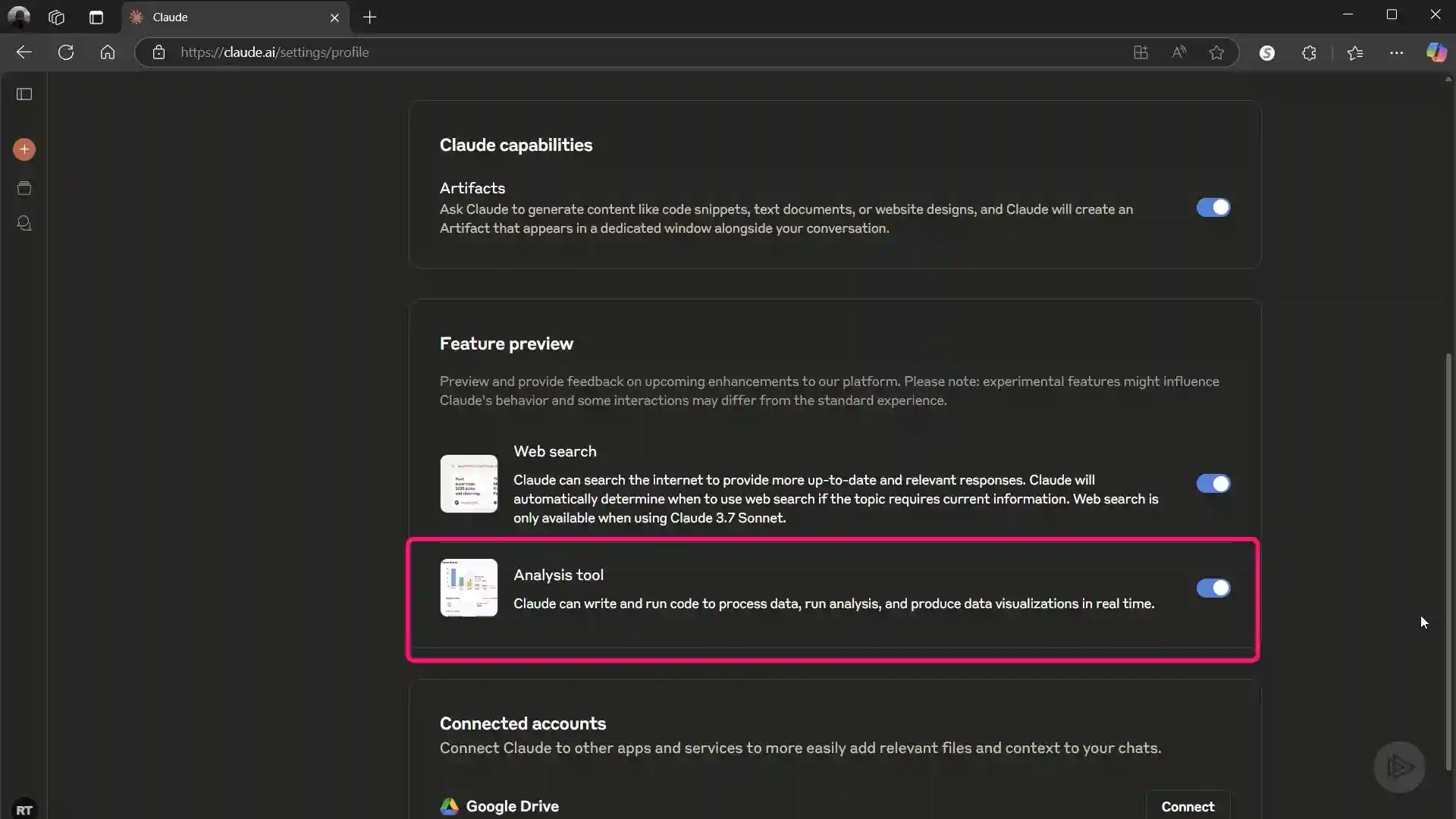1456x819 pixels.
Task: Switch off the Analysis tool toggle
Action: point(1213,588)
